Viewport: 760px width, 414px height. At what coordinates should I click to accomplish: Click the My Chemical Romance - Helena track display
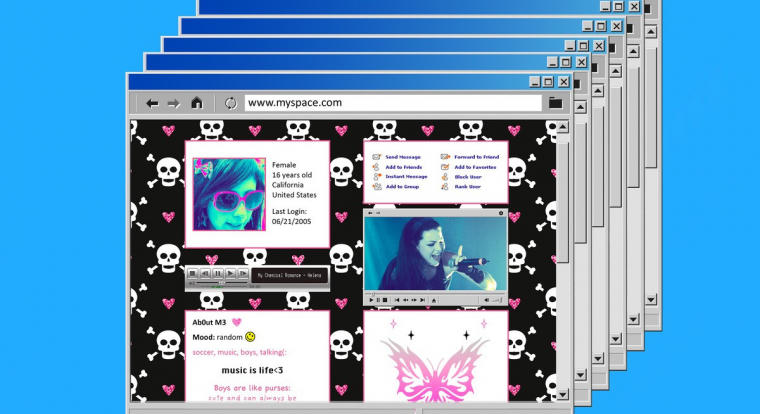290,275
